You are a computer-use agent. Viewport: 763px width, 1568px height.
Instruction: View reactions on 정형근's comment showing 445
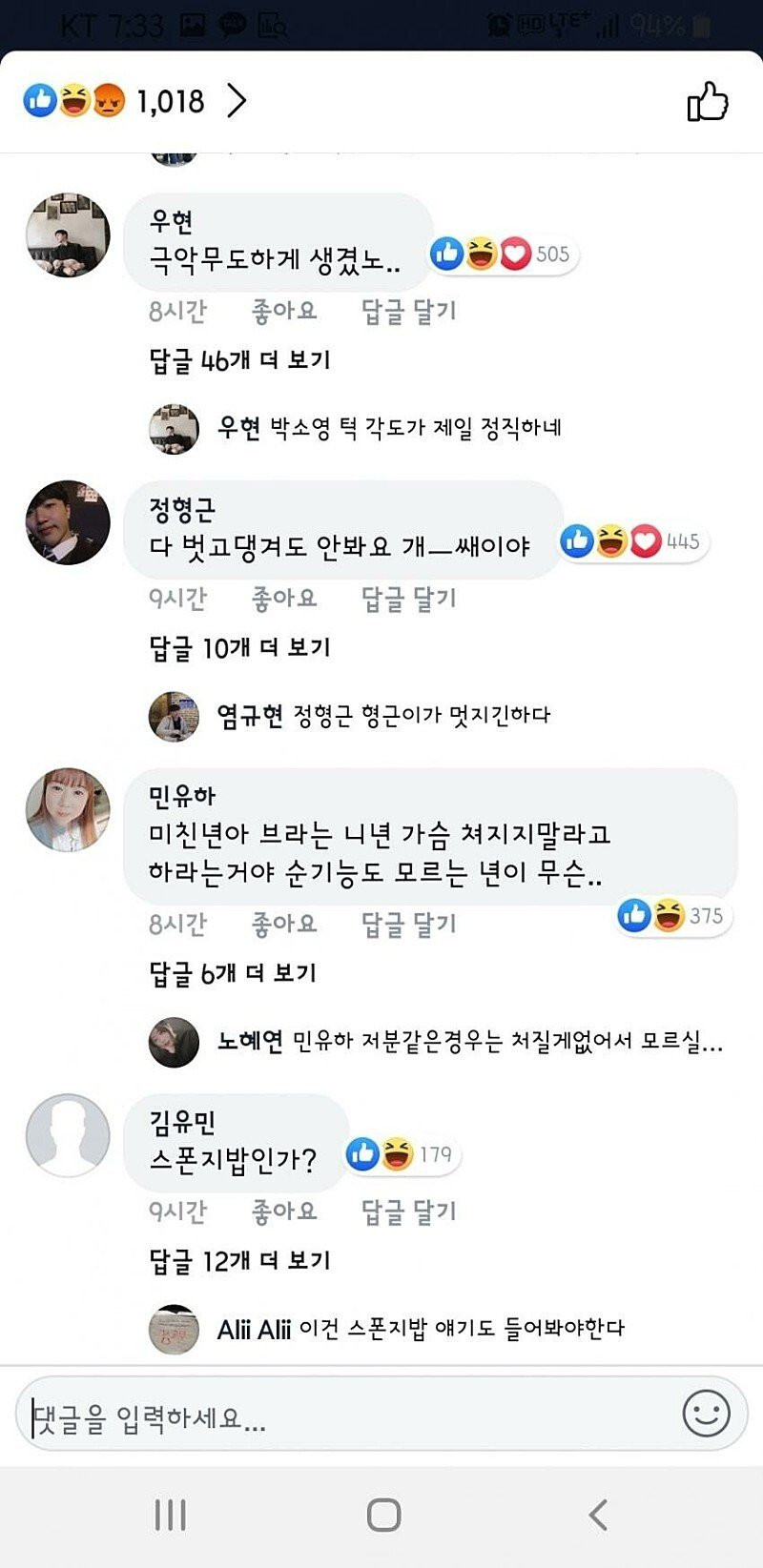click(x=632, y=541)
